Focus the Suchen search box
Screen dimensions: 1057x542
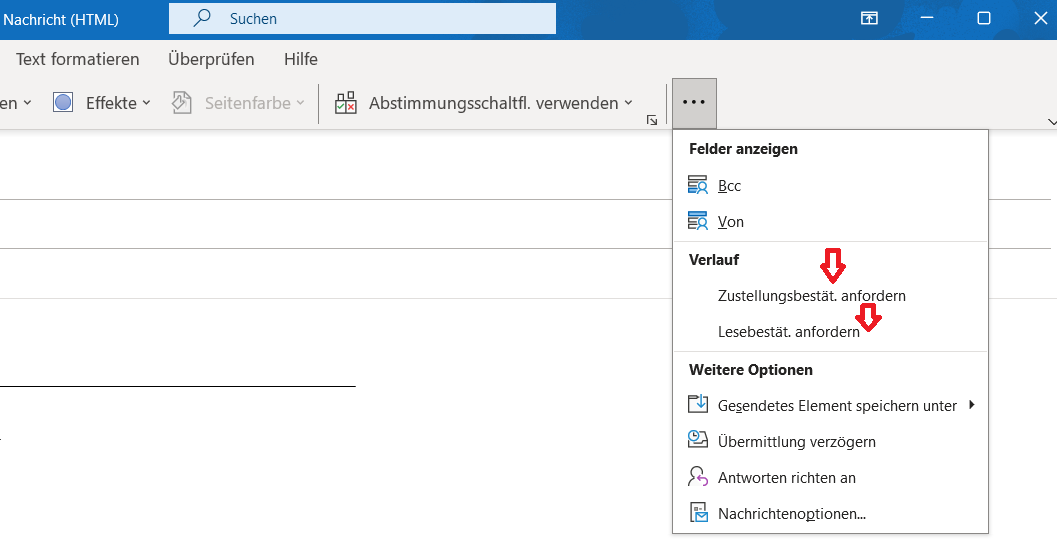362,18
